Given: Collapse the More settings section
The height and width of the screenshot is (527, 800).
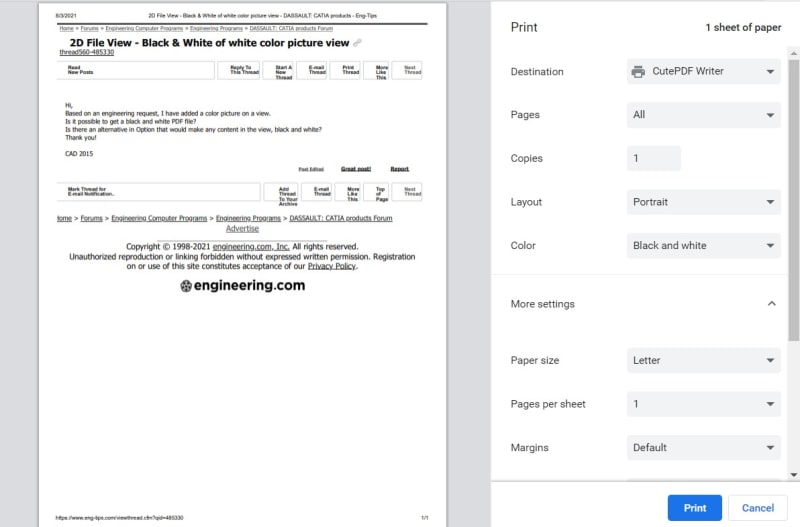Looking at the screenshot, I should pyautogui.click(x=771, y=304).
